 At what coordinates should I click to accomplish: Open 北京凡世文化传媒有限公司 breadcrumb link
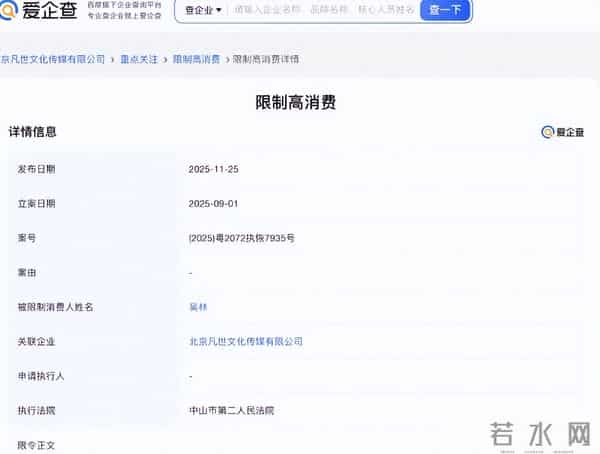pos(52,59)
